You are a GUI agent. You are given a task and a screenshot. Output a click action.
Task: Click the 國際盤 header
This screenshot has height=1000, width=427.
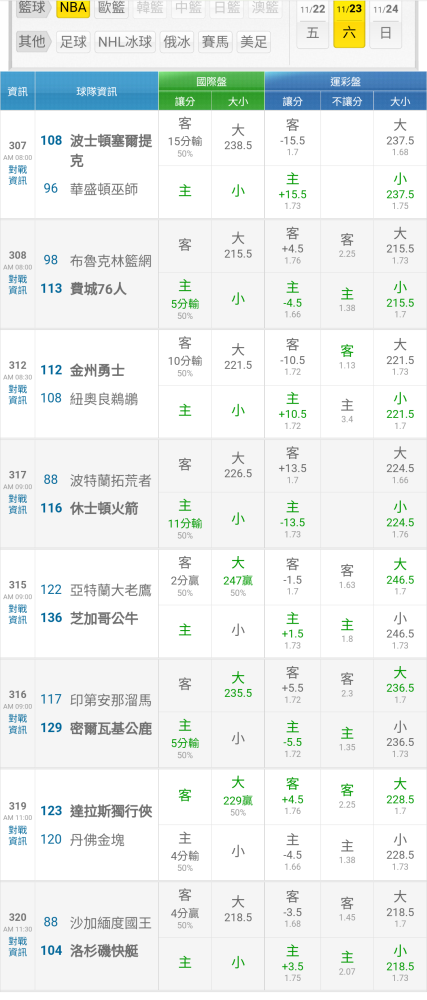pos(211,82)
